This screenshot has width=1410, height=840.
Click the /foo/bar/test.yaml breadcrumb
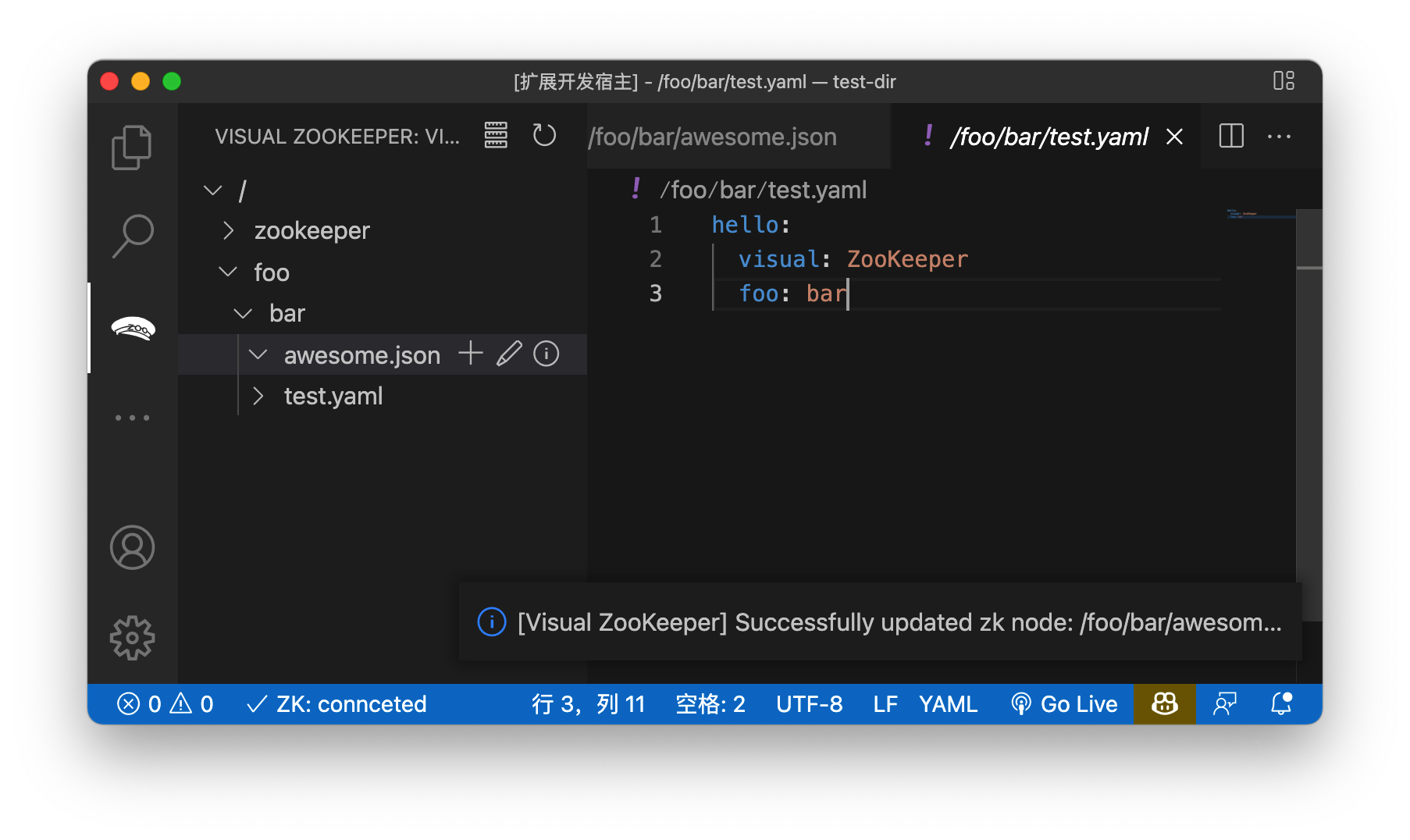(763, 190)
